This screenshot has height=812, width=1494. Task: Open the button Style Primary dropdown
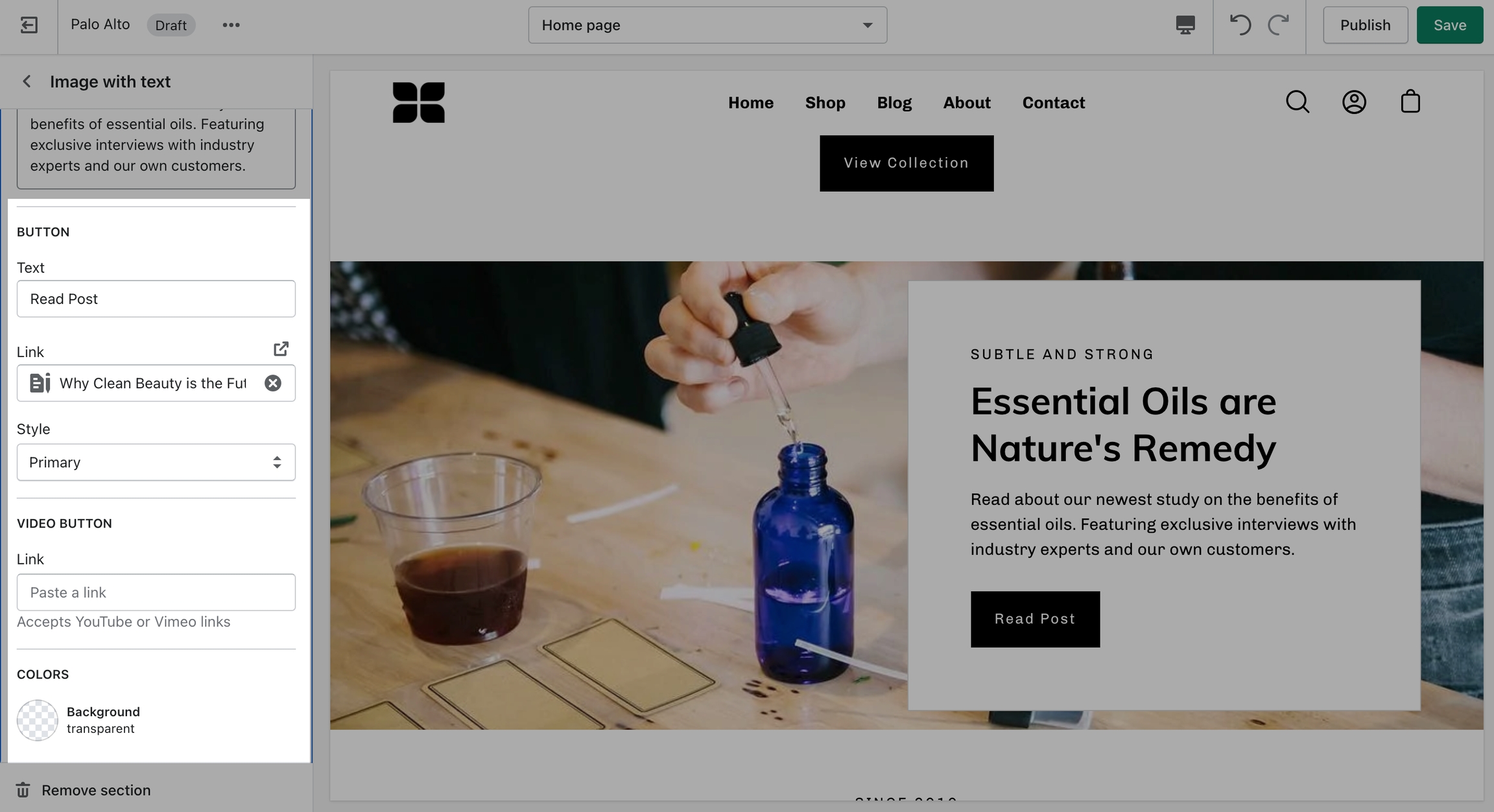coord(156,462)
